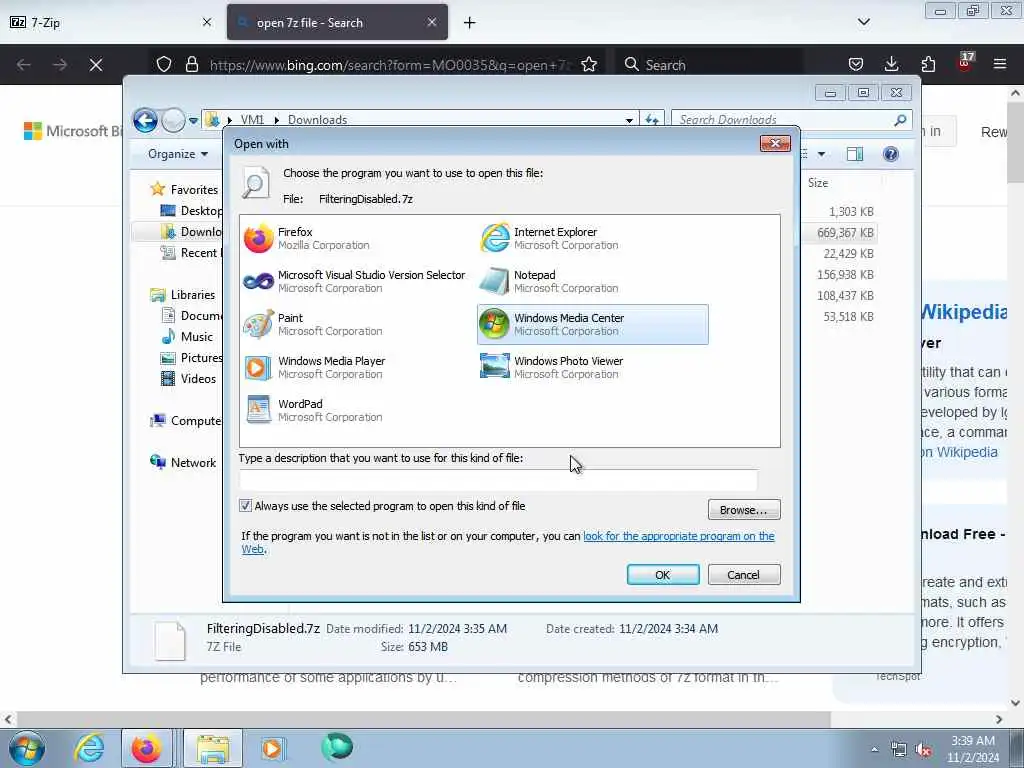This screenshot has width=1024, height=768.
Task: Open a new Firefox tab
Action: [x=470, y=23]
